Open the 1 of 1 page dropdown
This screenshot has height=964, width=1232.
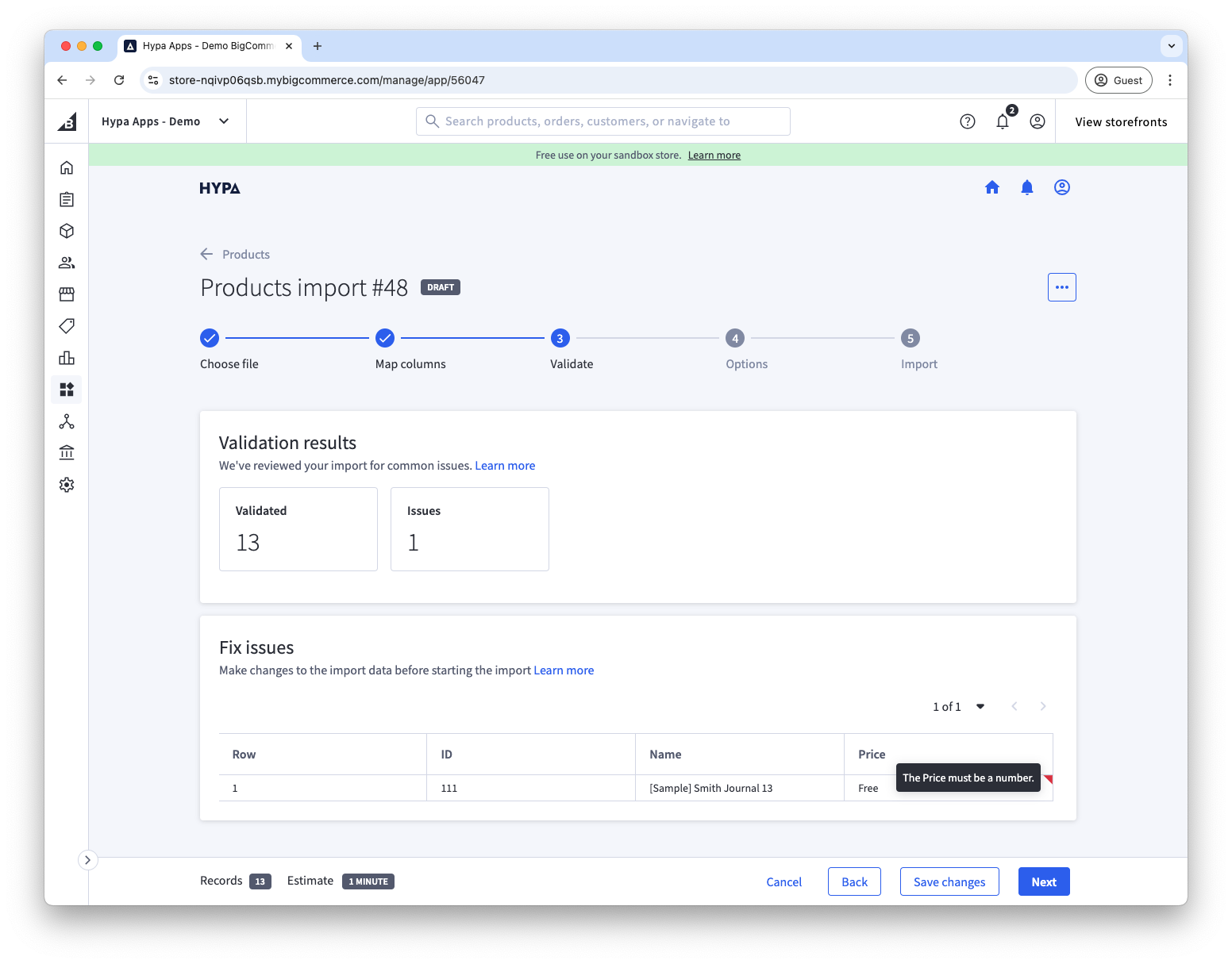(x=980, y=706)
